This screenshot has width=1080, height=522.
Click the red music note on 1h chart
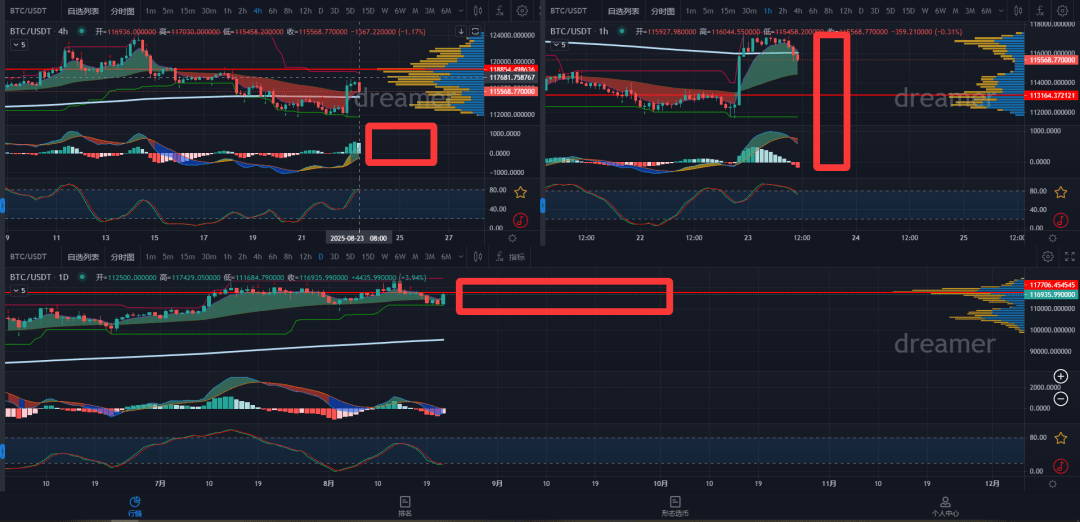click(x=1061, y=220)
